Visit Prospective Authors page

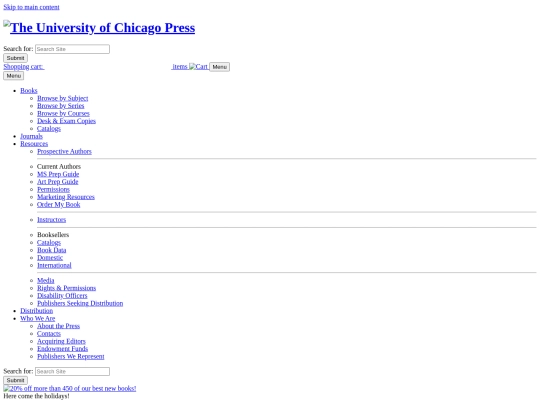pyautogui.click(x=64, y=151)
